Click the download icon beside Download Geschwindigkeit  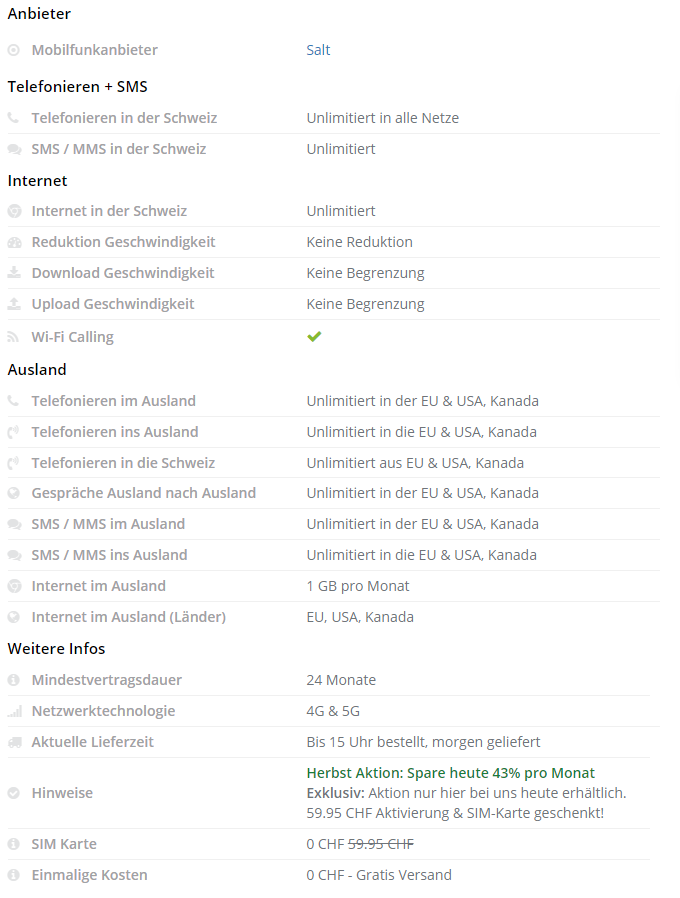tap(14, 273)
